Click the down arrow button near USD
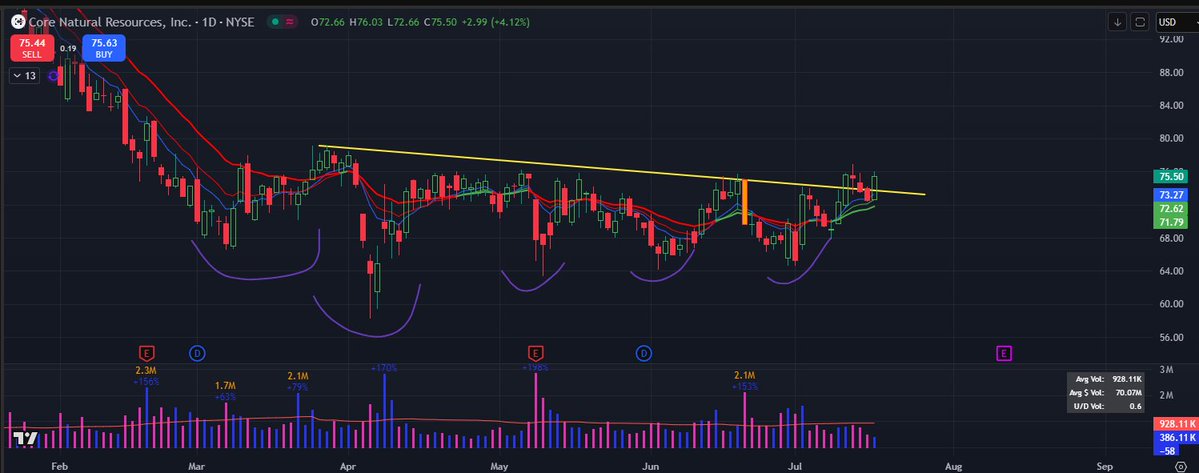 click(1117, 22)
